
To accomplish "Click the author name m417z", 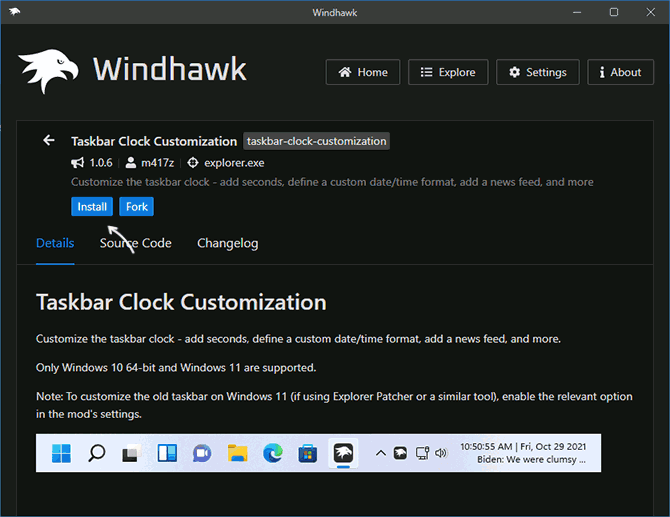I will (x=157, y=163).
